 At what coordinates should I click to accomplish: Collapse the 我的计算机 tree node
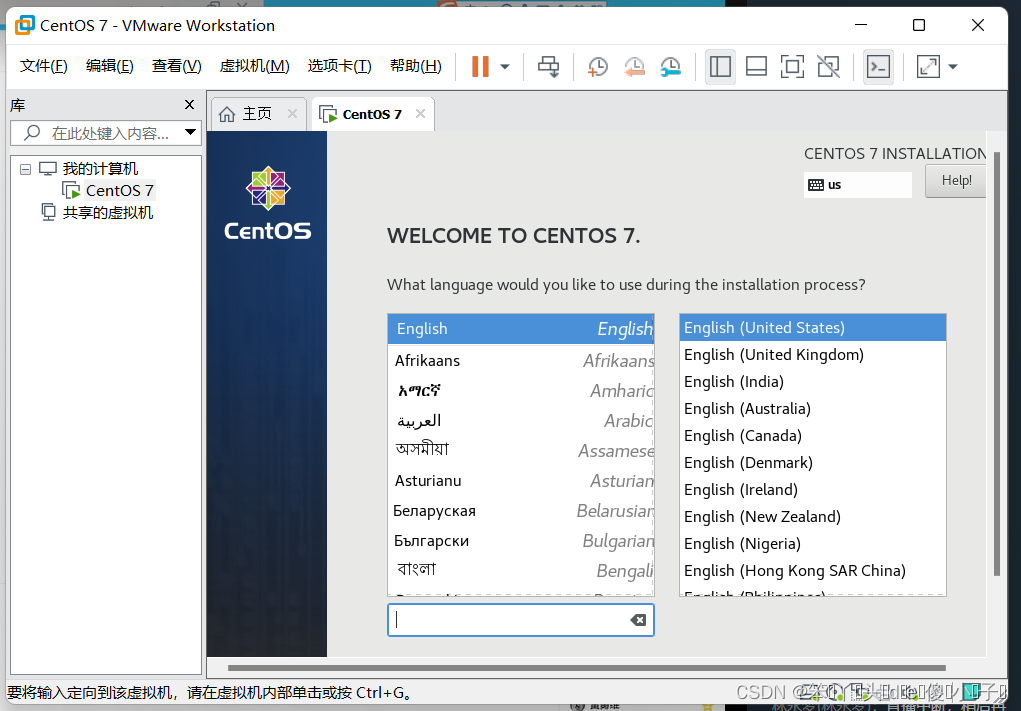[25, 169]
